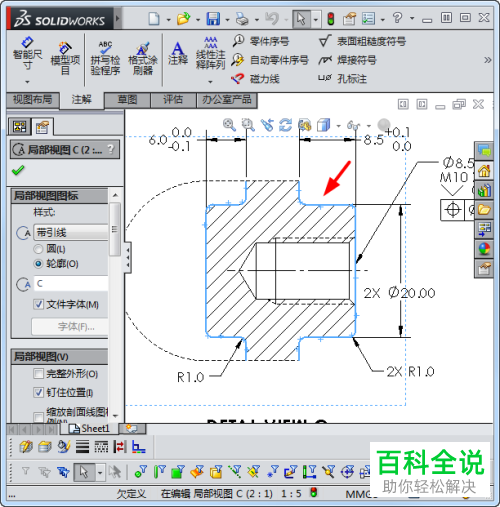Insert a Balloon (零件序号)
Image resolution: width=500 pixels, height=507 pixels.
261,41
